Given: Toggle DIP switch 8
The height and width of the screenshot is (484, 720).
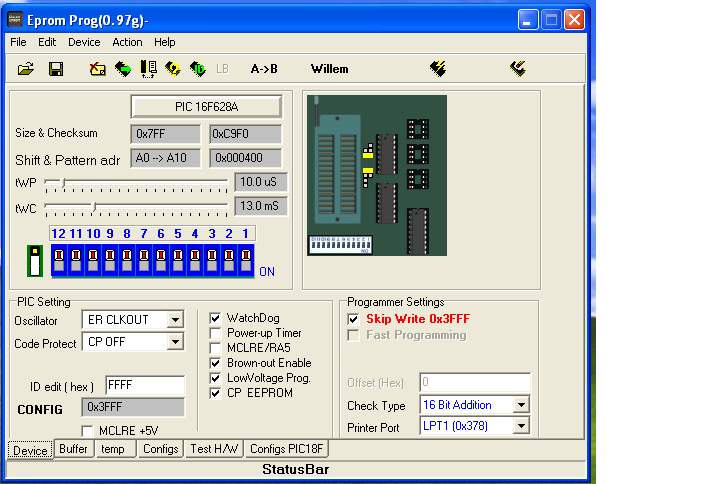Looking at the screenshot, I should tap(127, 260).
